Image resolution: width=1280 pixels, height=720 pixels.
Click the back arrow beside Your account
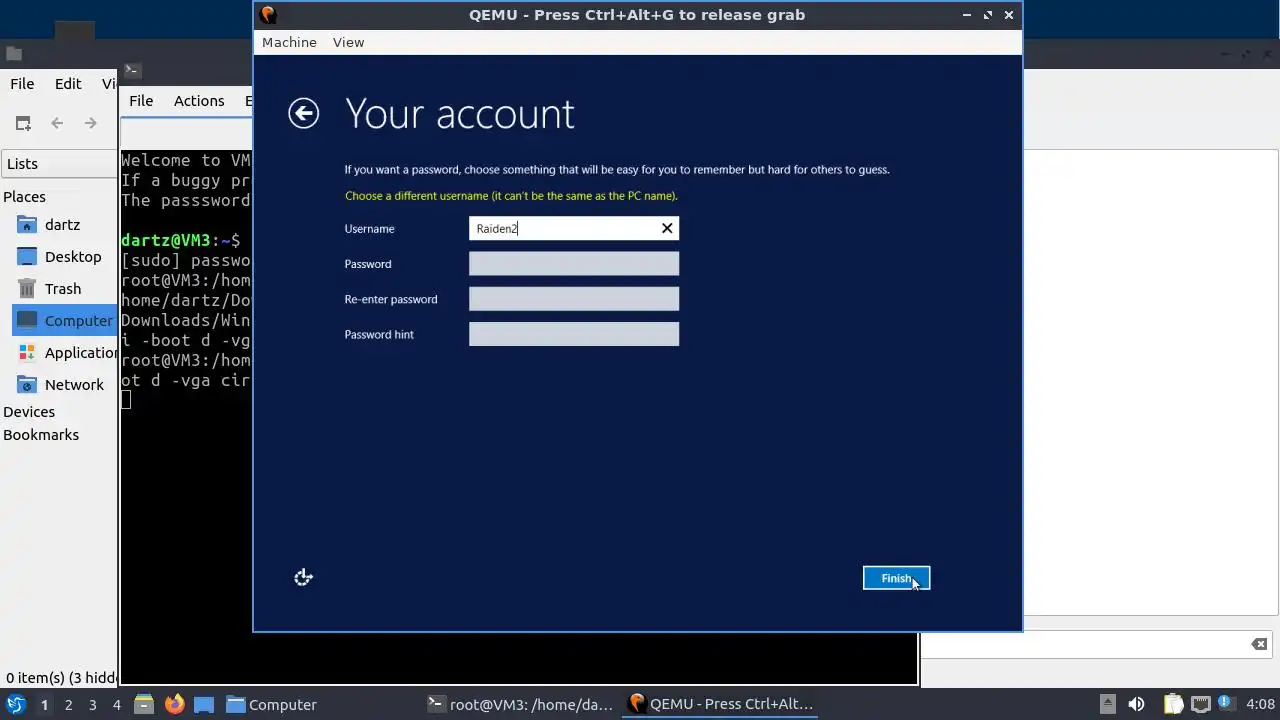tap(304, 113)
